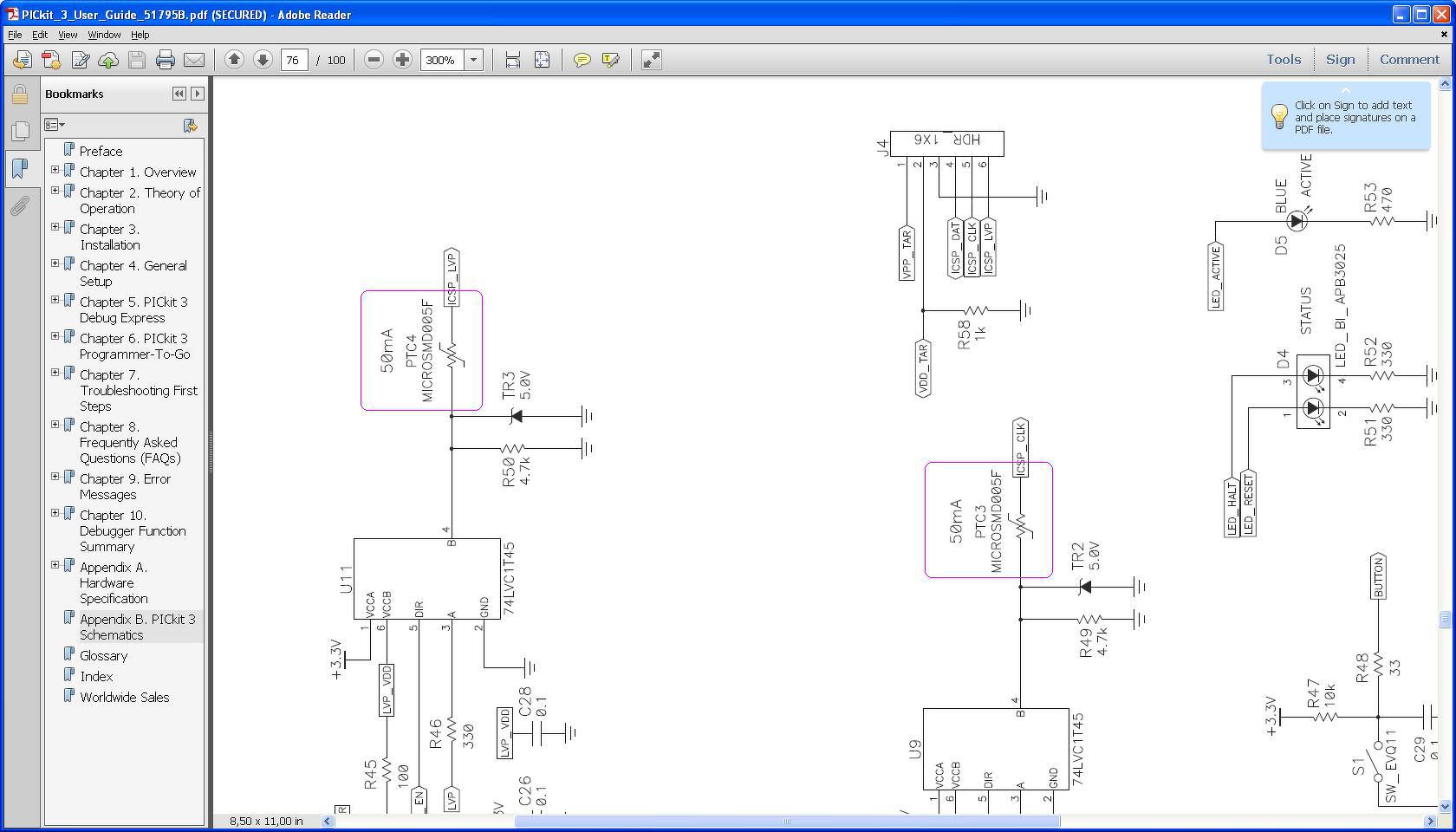Jump to Appendix B. PICkit 3 Schematics
This screenshot has height=832, width=1456.
pyautogui.click(x=137, y=627)
